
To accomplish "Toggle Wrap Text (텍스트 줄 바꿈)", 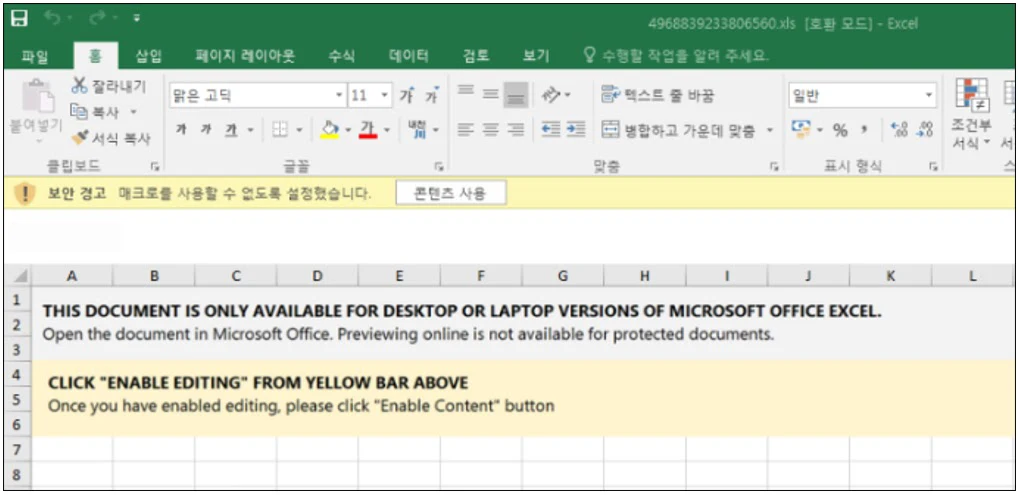I will point(657,96).
